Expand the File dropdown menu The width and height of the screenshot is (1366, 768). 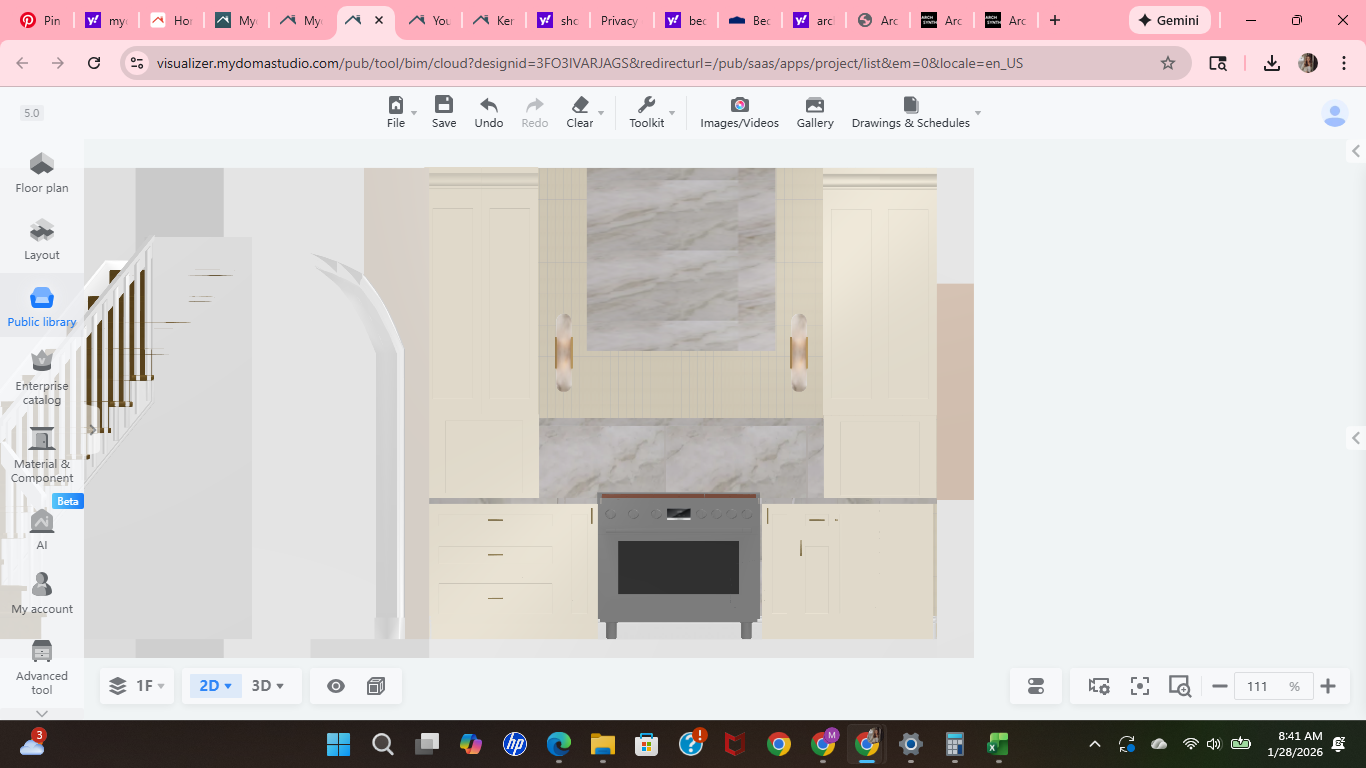[397, 111]
